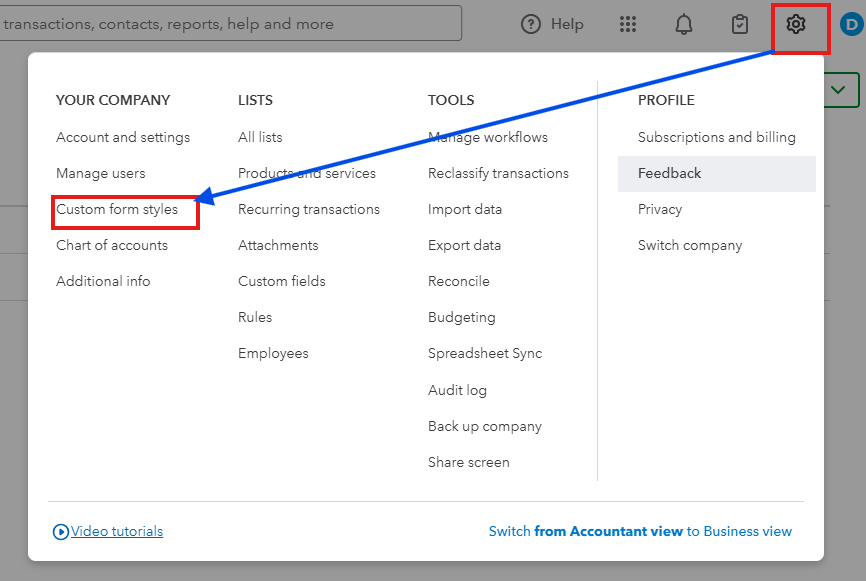Open Reclassify transactions tool
The width and height of the screenshot is (866, 581).
(498, 174)
